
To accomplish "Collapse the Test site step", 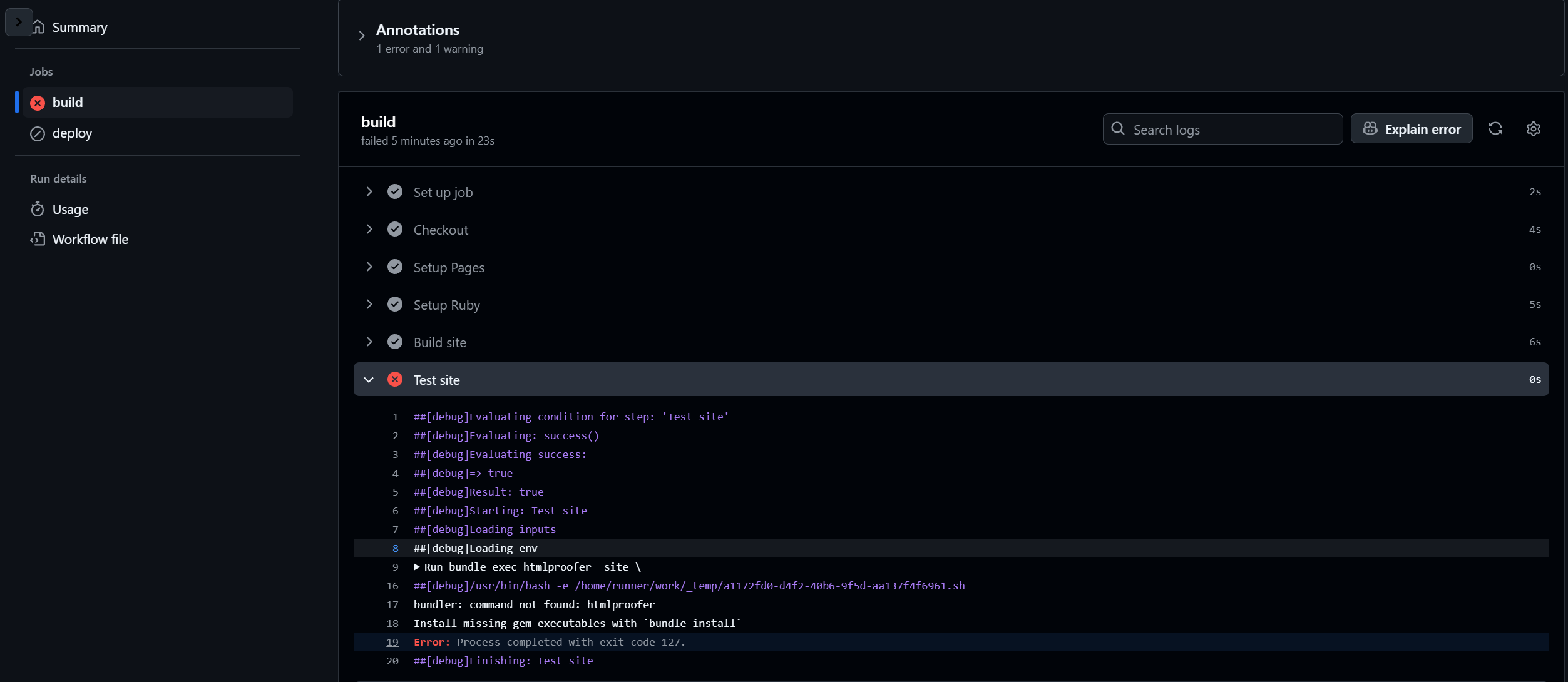I will click(x=369, y=380).
